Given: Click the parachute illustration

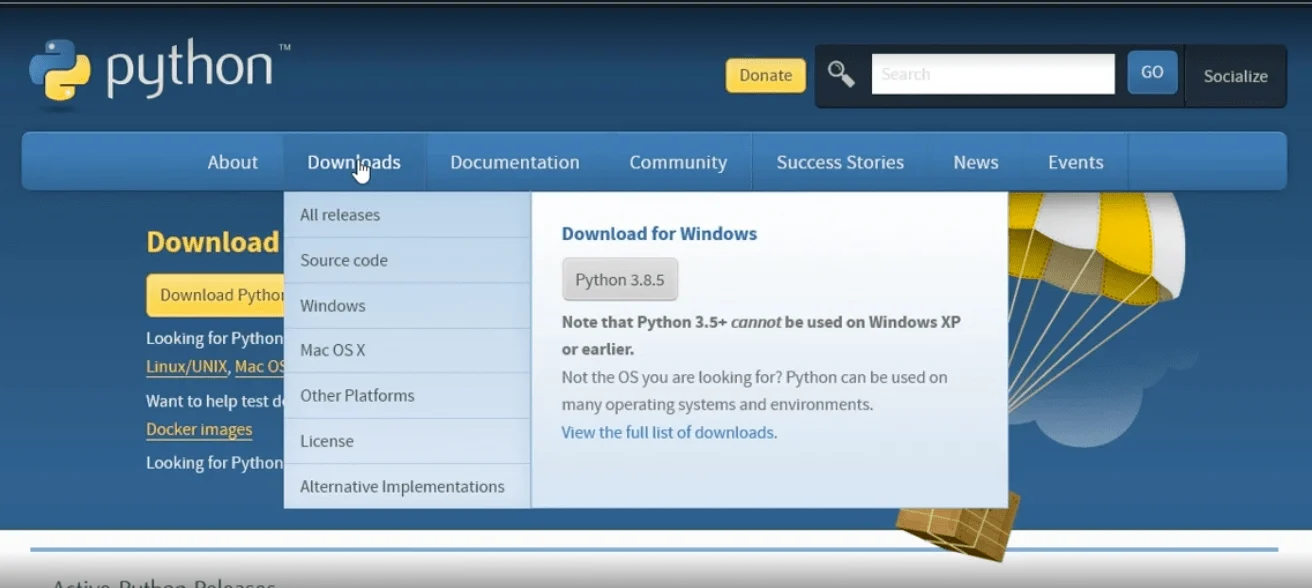Looking at the screenshot, I should (1095, 300).
